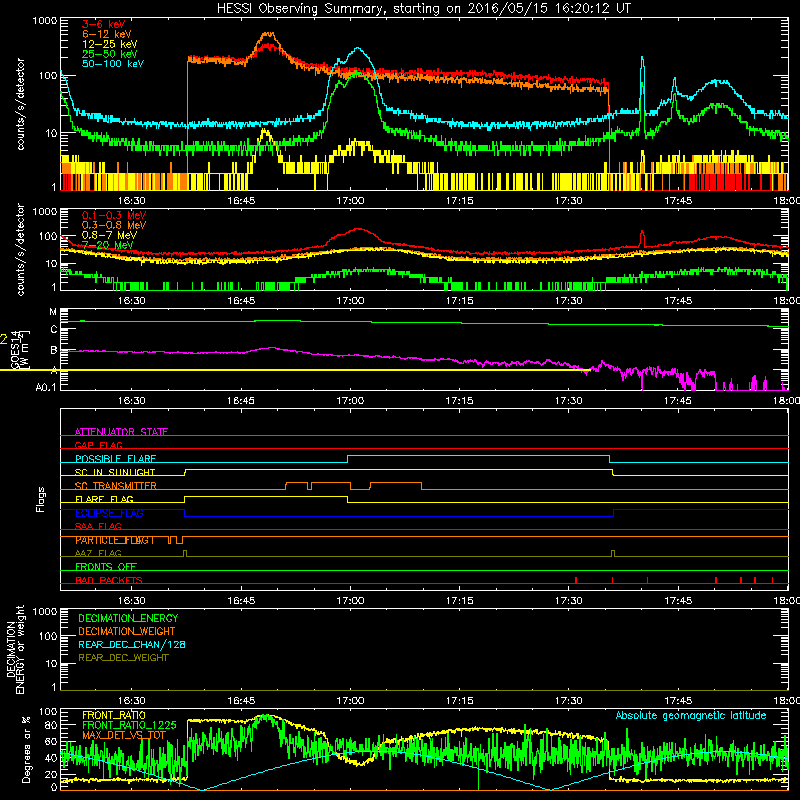The image size is (800, 800).
Task: Click the 6-12 keV peak near 16:48
Action: tap(268, 35)
